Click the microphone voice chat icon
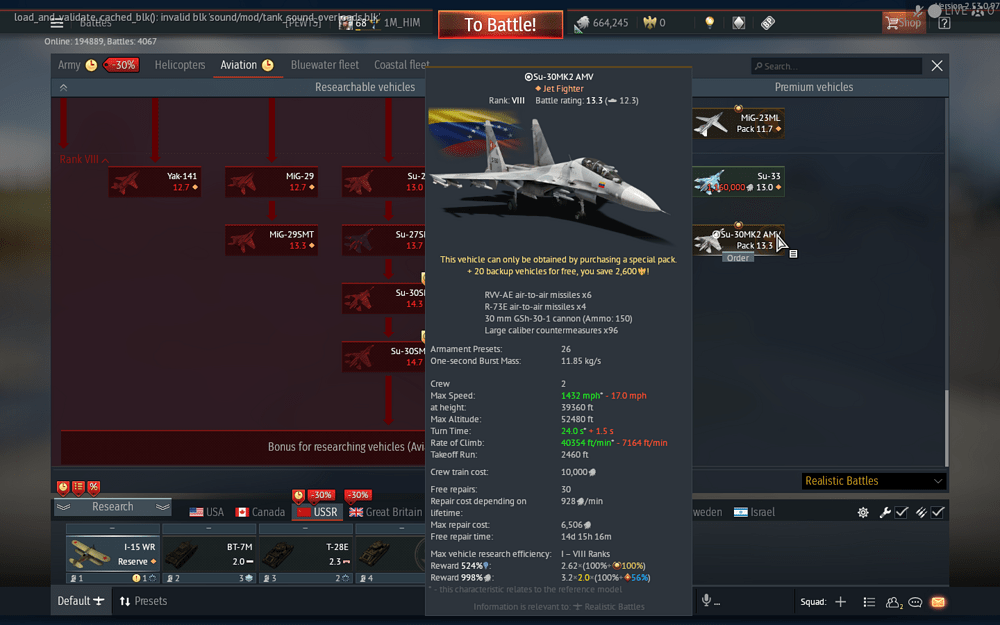The width and height of the screenshot is (1000, 625). 706,600
